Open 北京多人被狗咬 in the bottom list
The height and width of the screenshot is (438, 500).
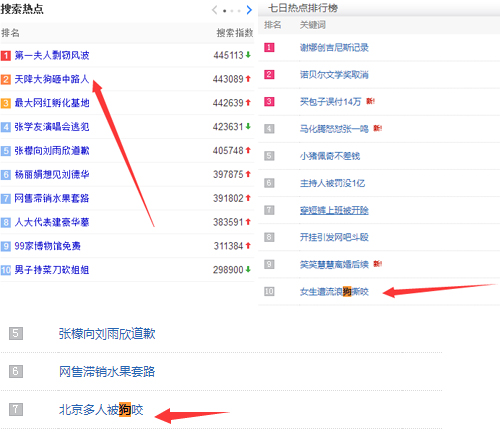pos(101,410)
